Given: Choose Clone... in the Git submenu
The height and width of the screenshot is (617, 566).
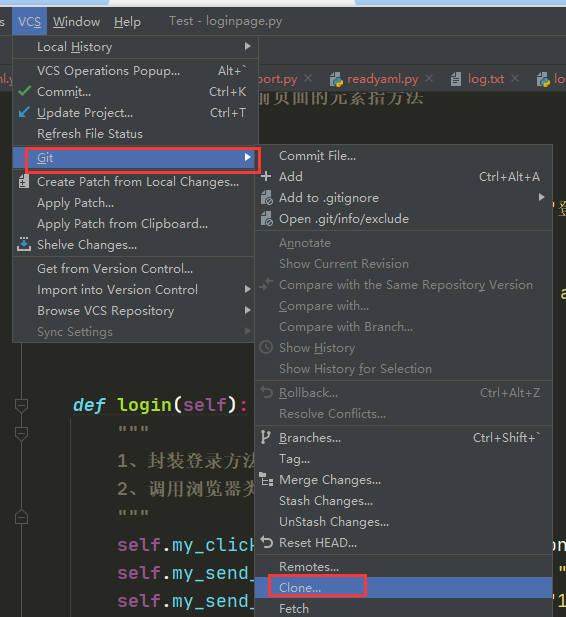Looking at the screenshot, I should point(404,587).
